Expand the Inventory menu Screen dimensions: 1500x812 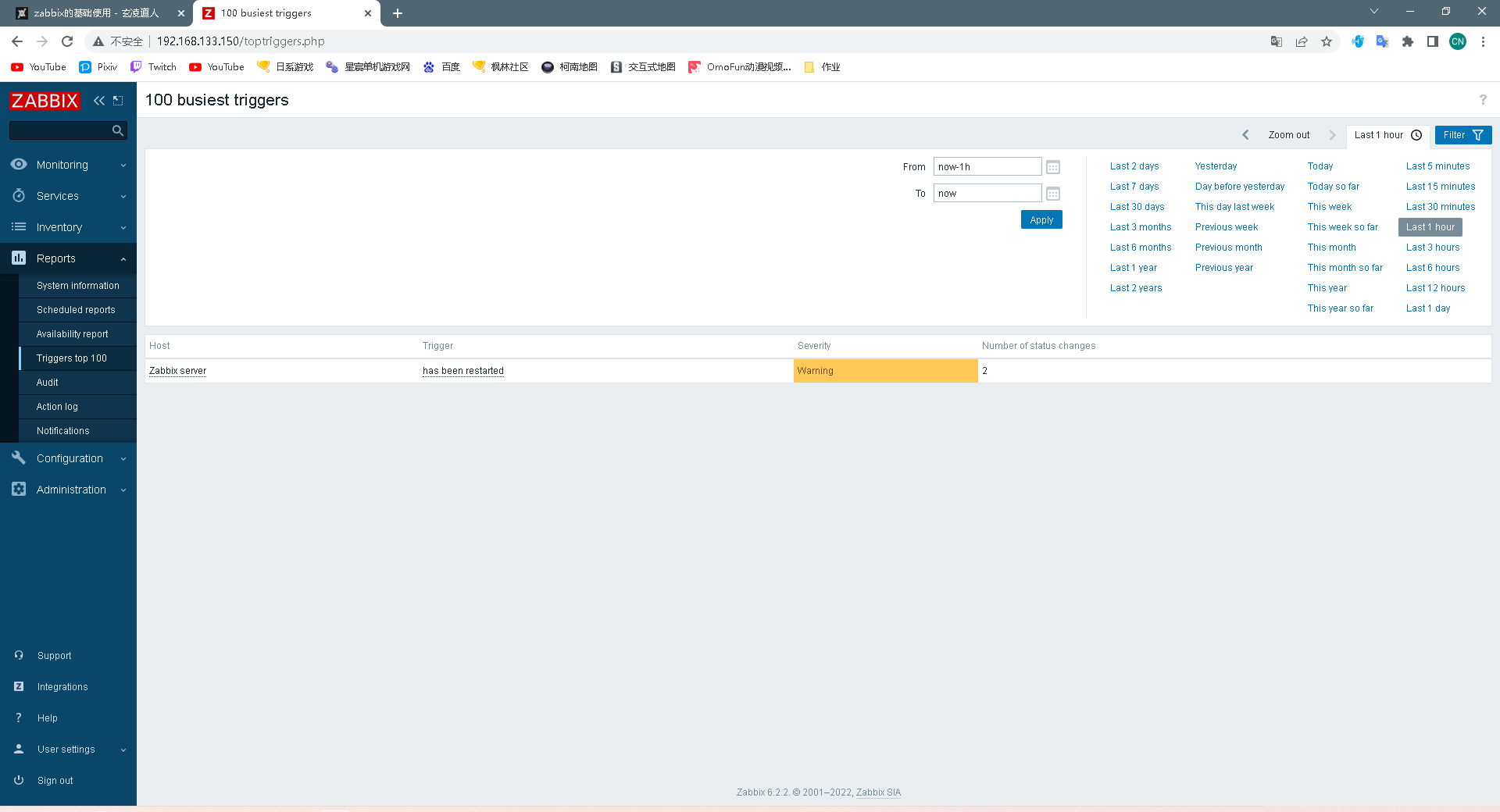(x=68, y=227)
